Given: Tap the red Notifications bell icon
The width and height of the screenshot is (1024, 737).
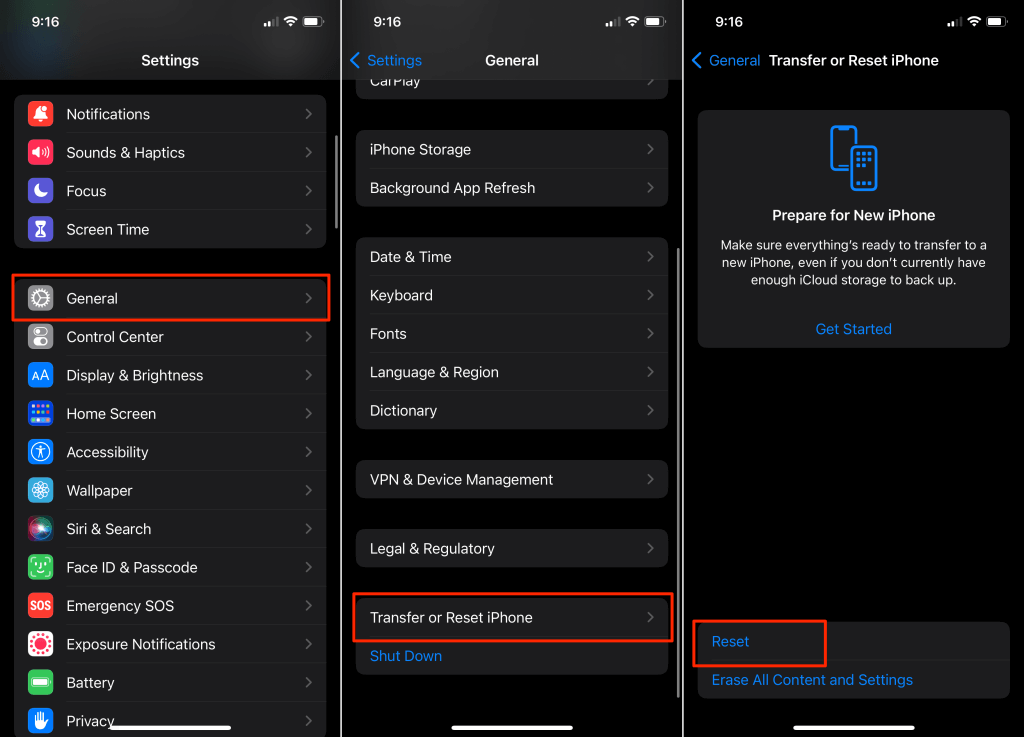Looking at the screenshot, I should (x=40, y=114).
